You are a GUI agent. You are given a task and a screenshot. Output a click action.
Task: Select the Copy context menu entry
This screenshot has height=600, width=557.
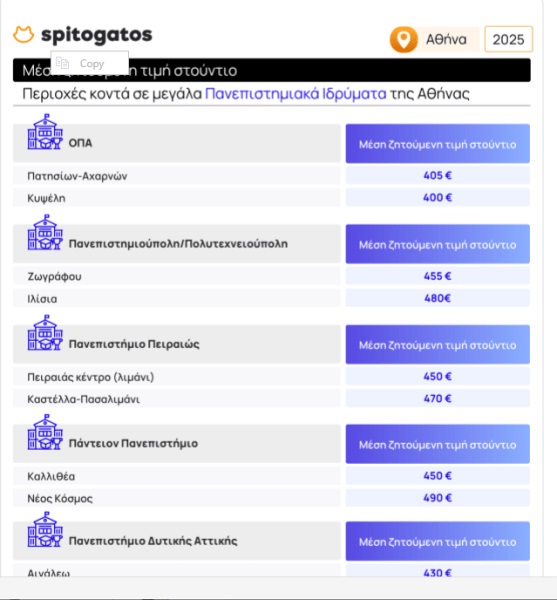tap(90, 63)
